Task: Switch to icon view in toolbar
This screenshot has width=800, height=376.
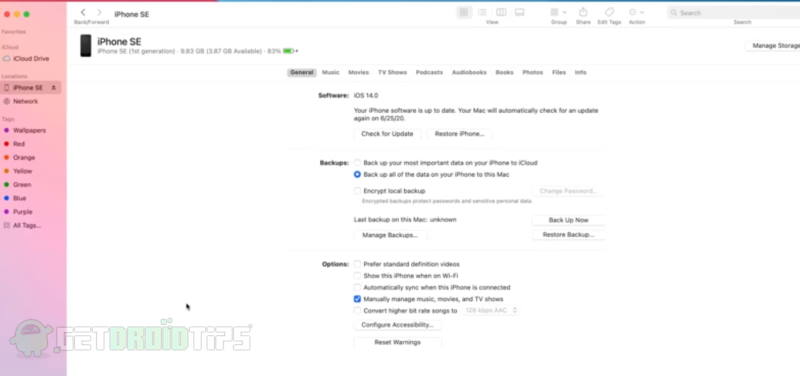Action: [464, 12]
